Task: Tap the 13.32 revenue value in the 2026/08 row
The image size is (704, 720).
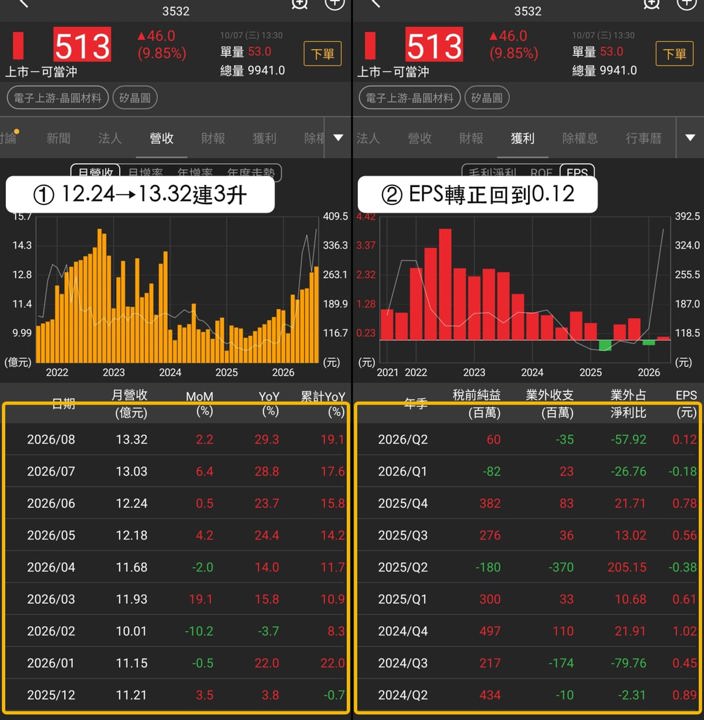Action: [x=131, y=439]
